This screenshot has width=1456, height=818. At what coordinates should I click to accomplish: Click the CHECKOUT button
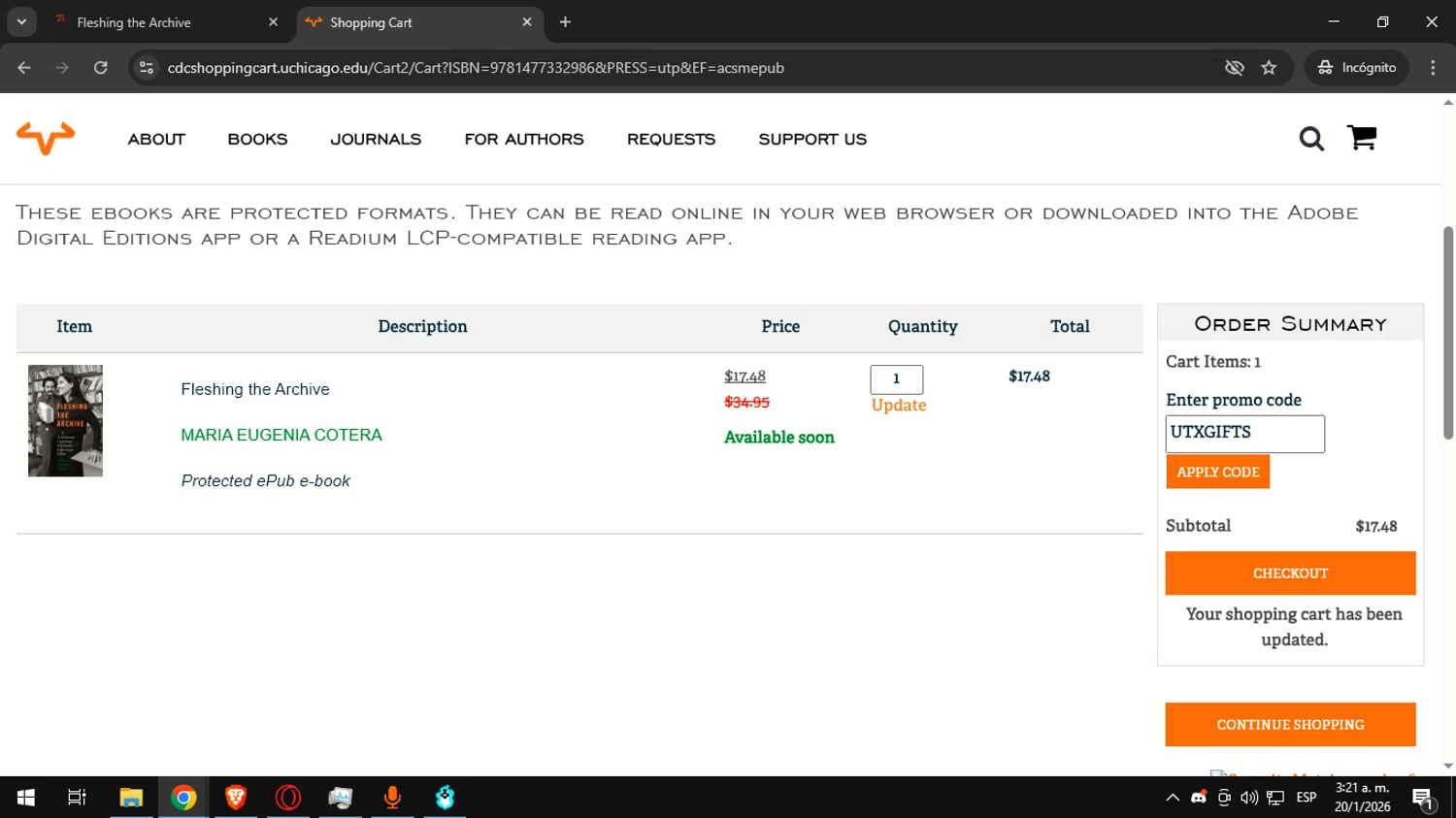(1290, 573)
